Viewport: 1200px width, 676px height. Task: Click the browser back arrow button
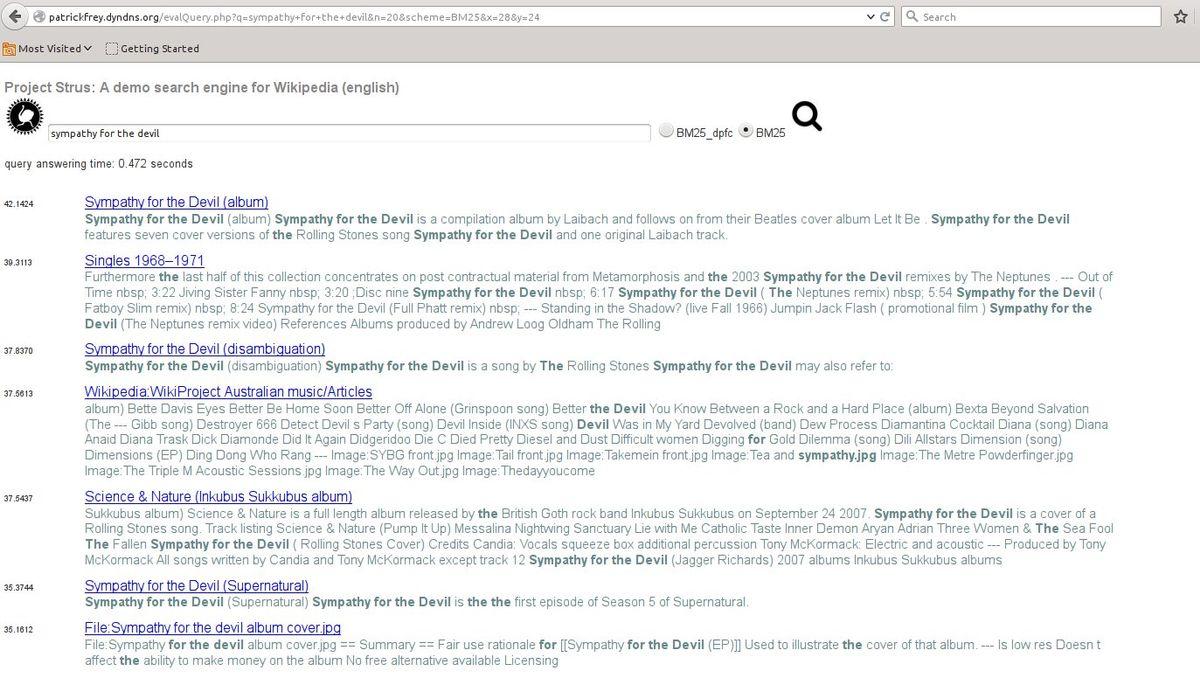coord(15,16)
